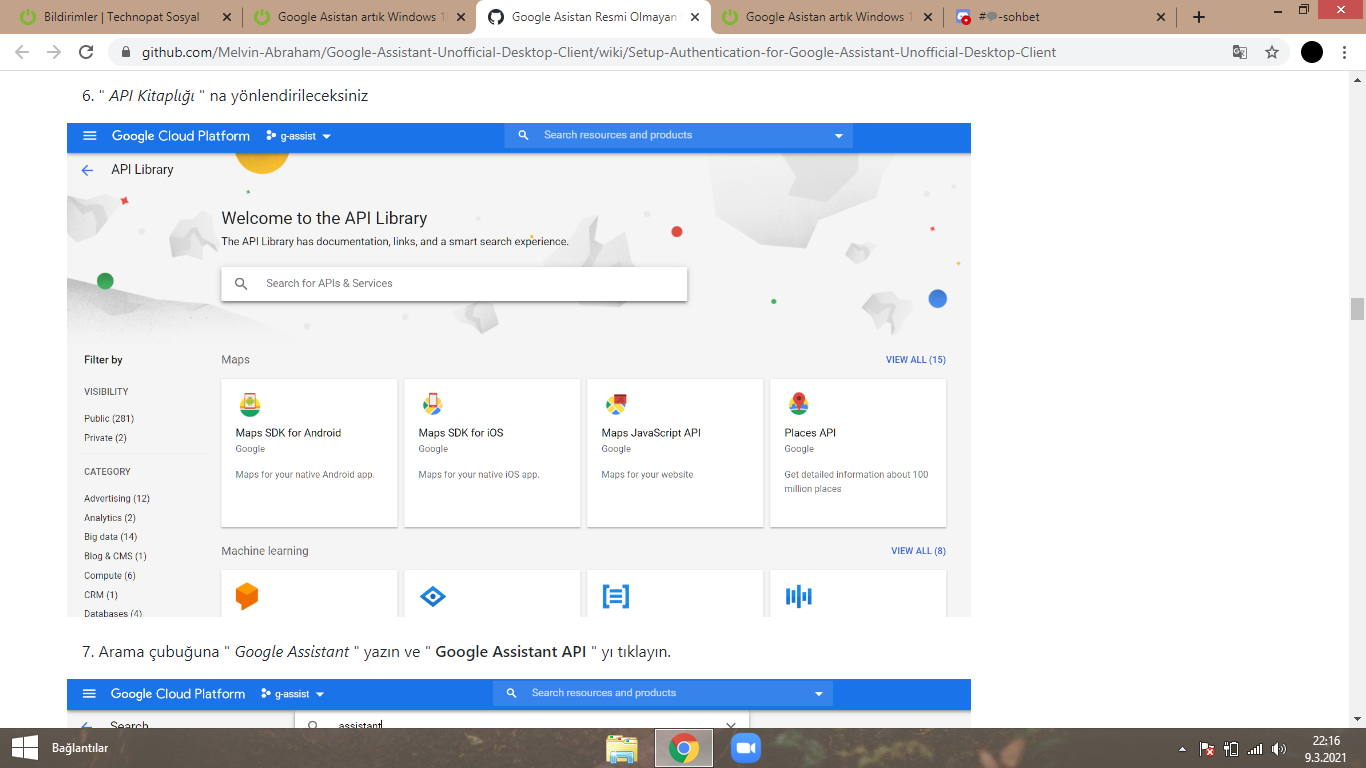Click the blue back arrow beside 'API Library'

point(87,170)
